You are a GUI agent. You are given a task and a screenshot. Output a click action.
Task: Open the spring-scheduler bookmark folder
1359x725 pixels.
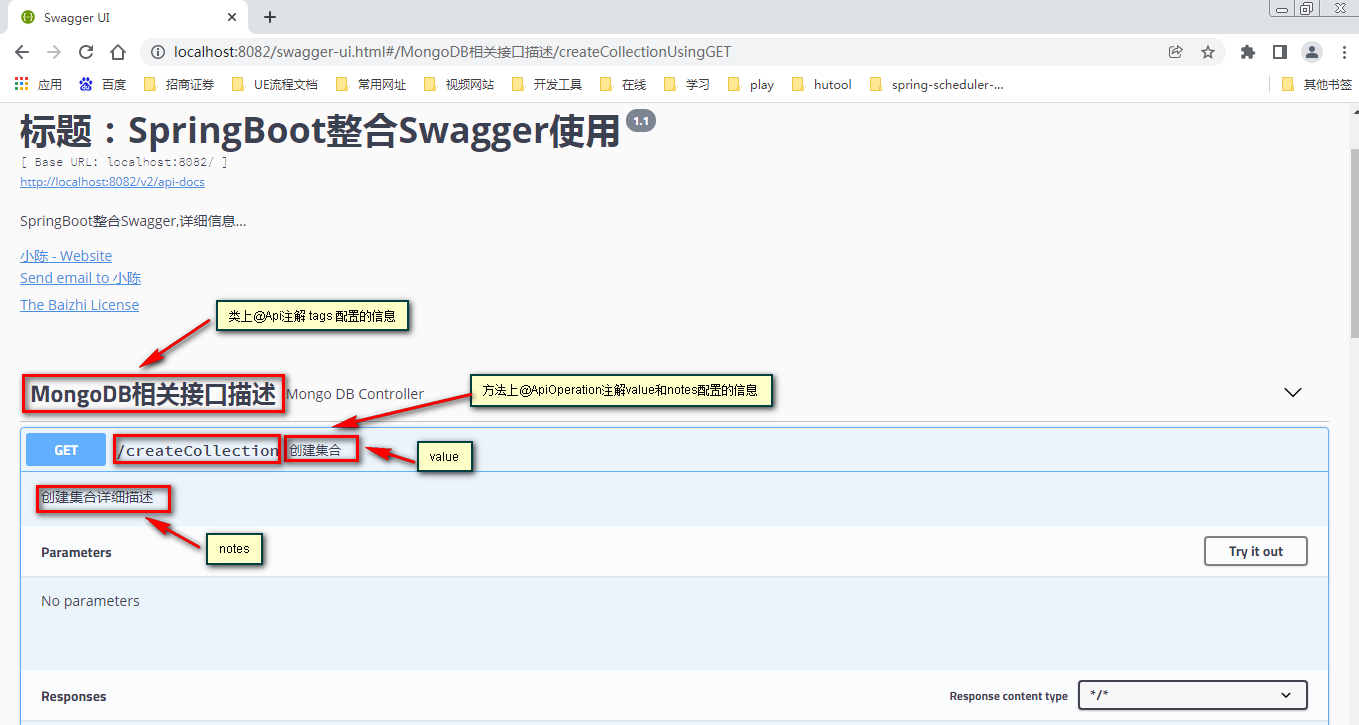[937, 85]
